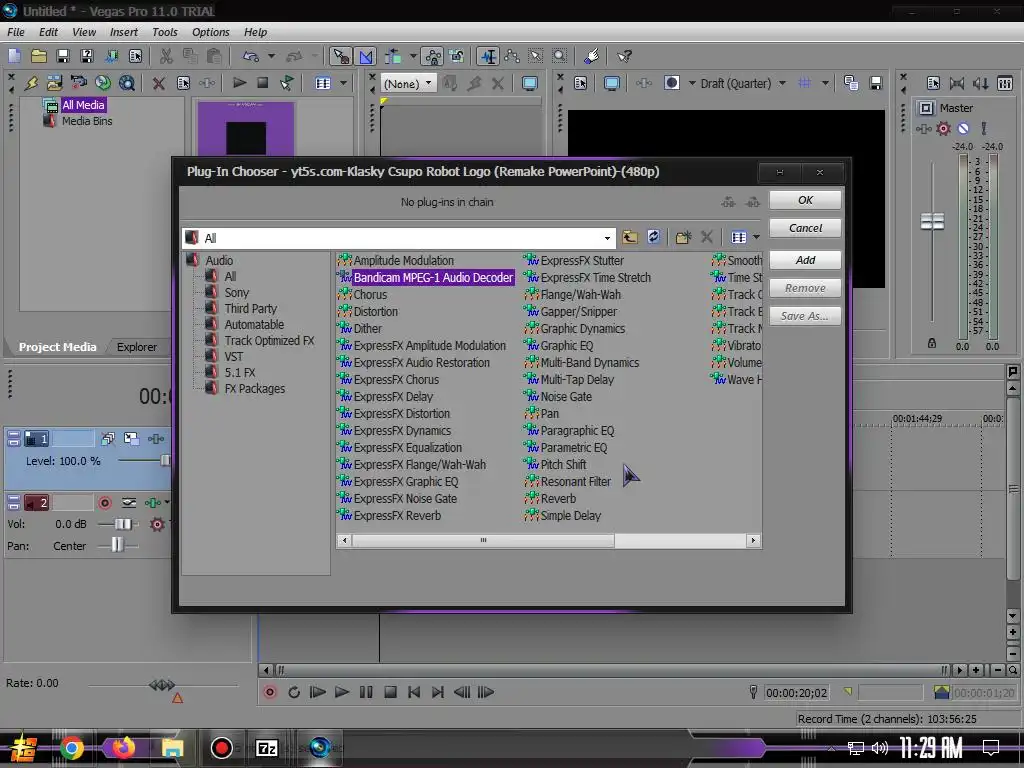
Task: Toggle the Master fader lock icon
Action: [x=932, y=343]
